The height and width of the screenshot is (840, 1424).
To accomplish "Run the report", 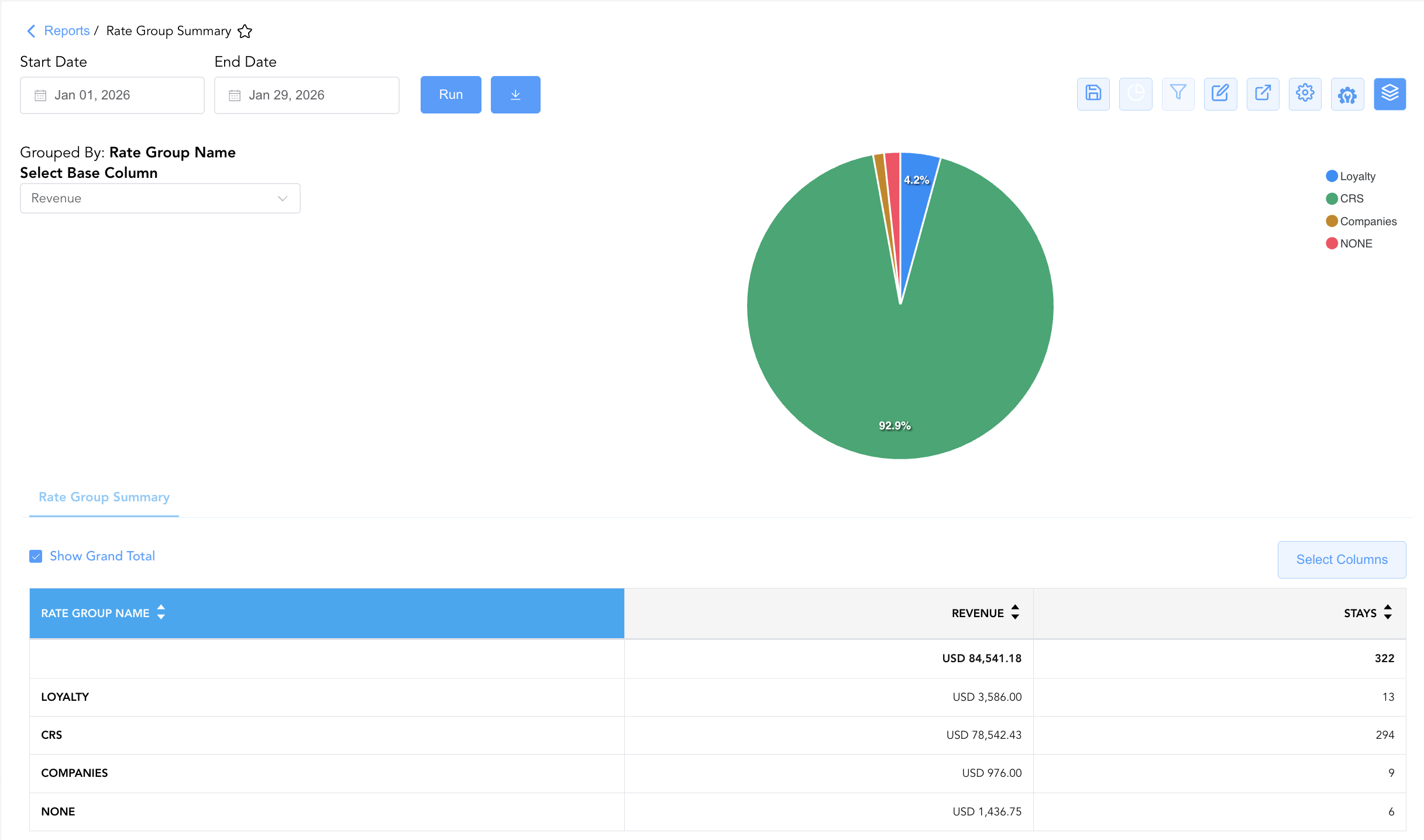I will 451,95.
